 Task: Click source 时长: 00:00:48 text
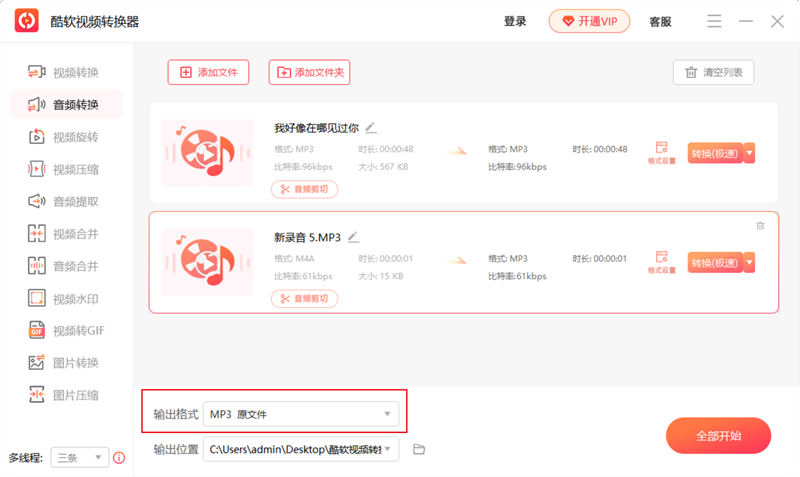tap(386, 149)
